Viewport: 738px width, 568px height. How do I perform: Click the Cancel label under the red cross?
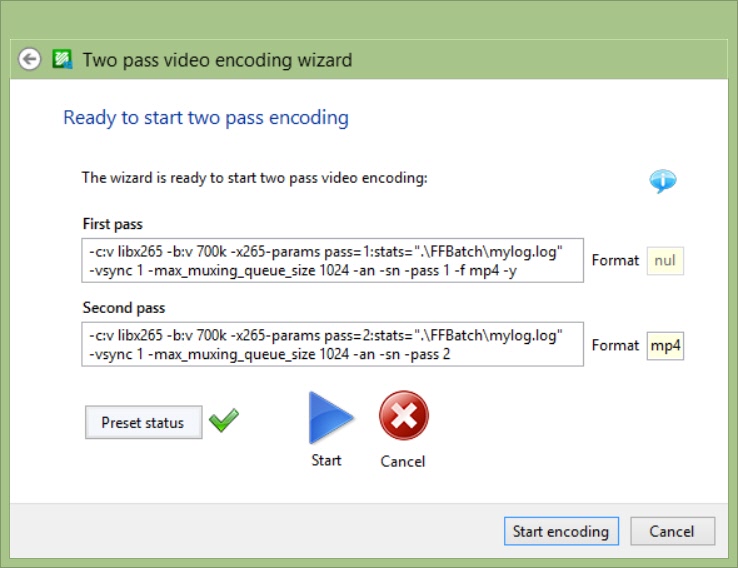tap(403, 461)
